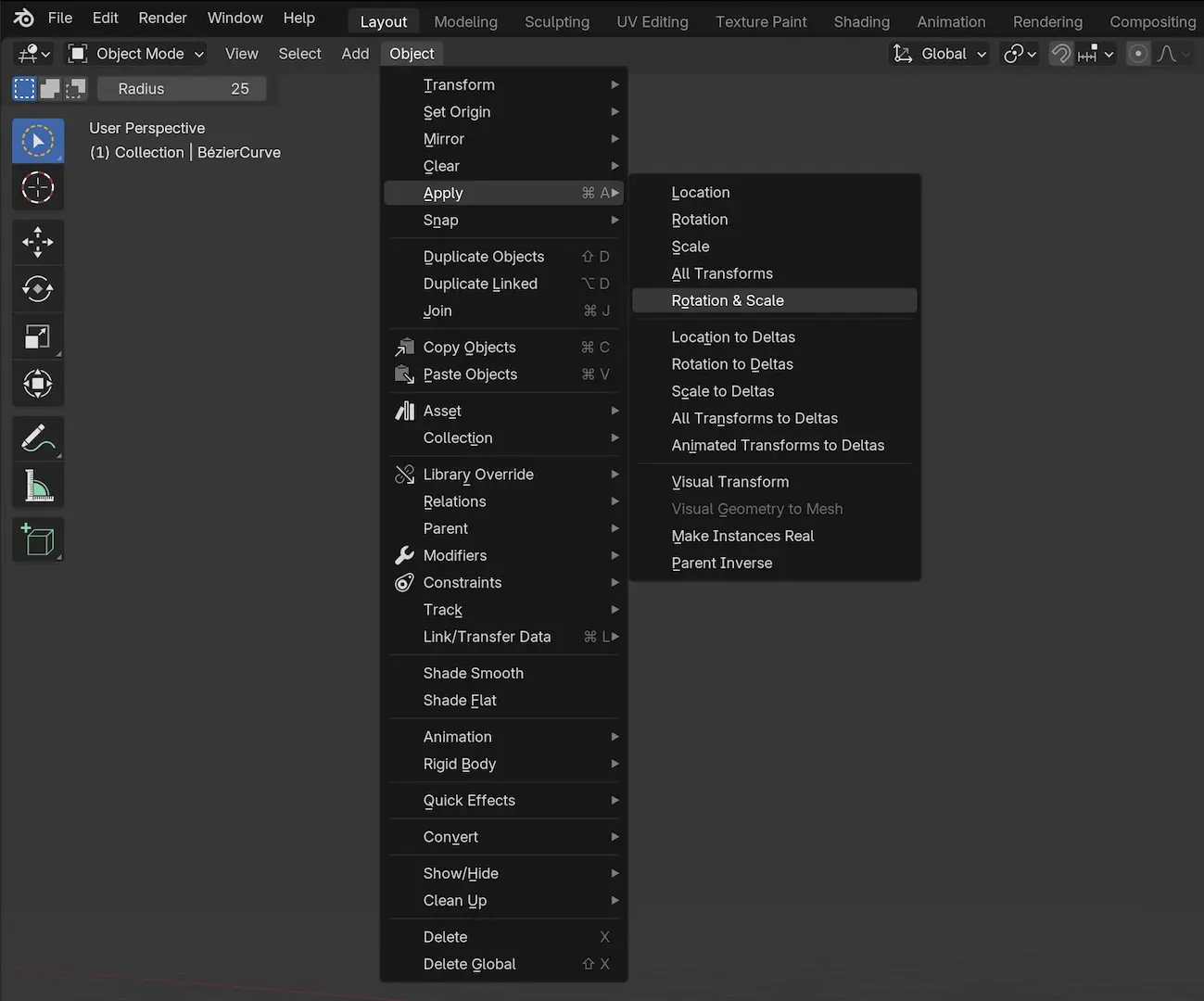Image resolution: width=1204 pixels, height=1001 pixels.
Task: Open the Object Mode dropdown
Action: tap(136, 54)
